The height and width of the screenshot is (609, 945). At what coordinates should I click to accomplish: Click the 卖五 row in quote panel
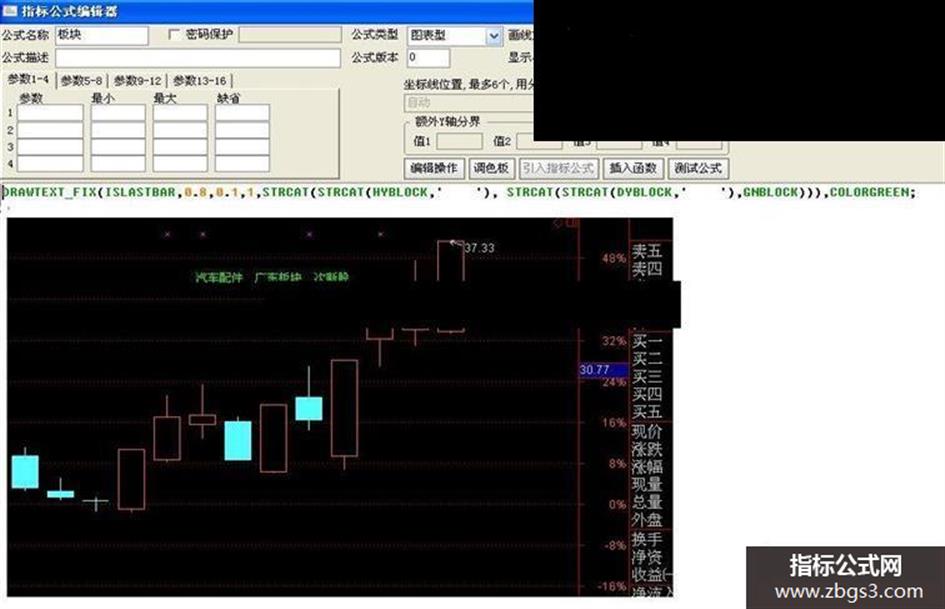[x=647, y=251]
